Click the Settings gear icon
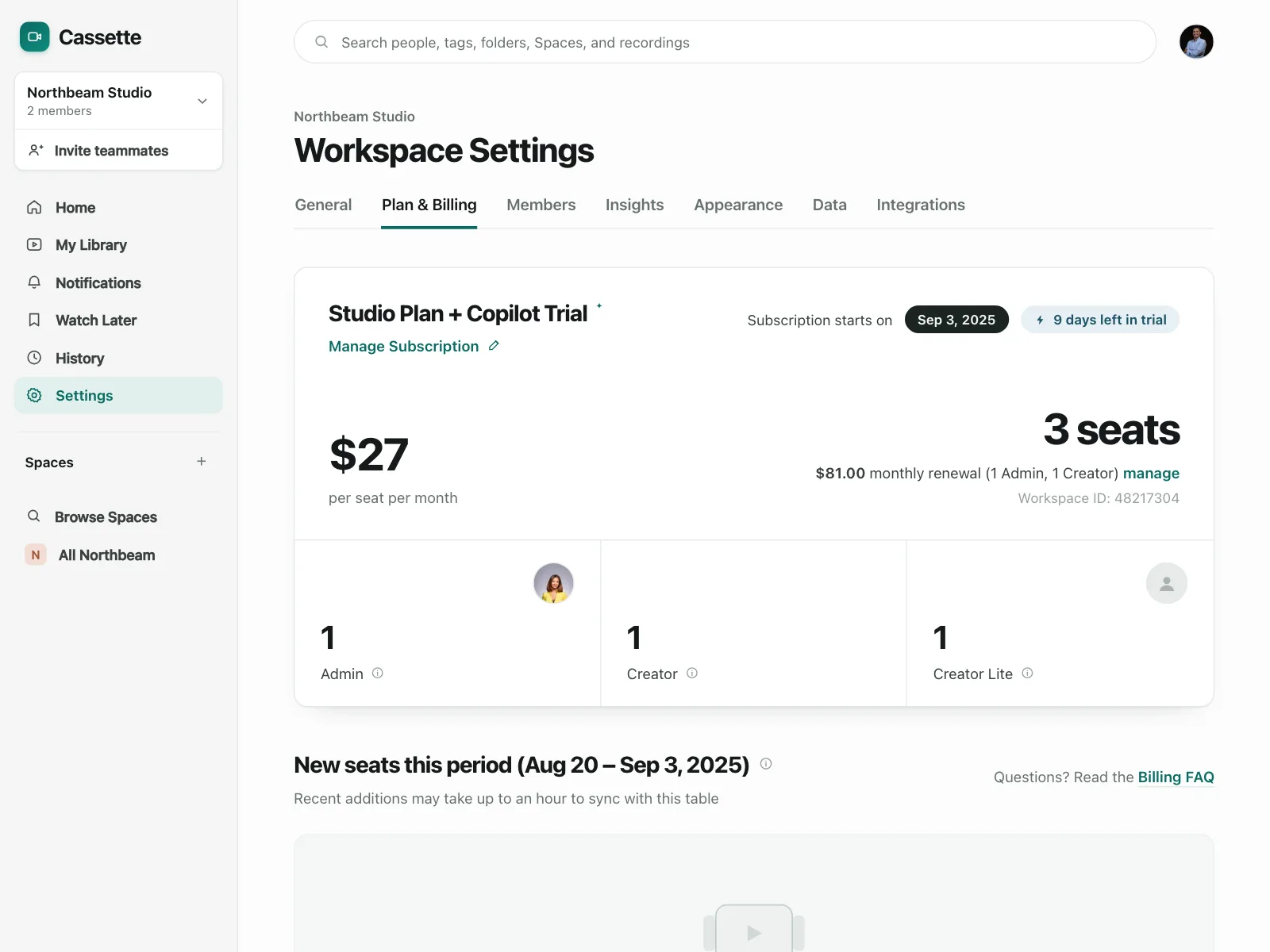1270x952 pixels. click(34, 395)
